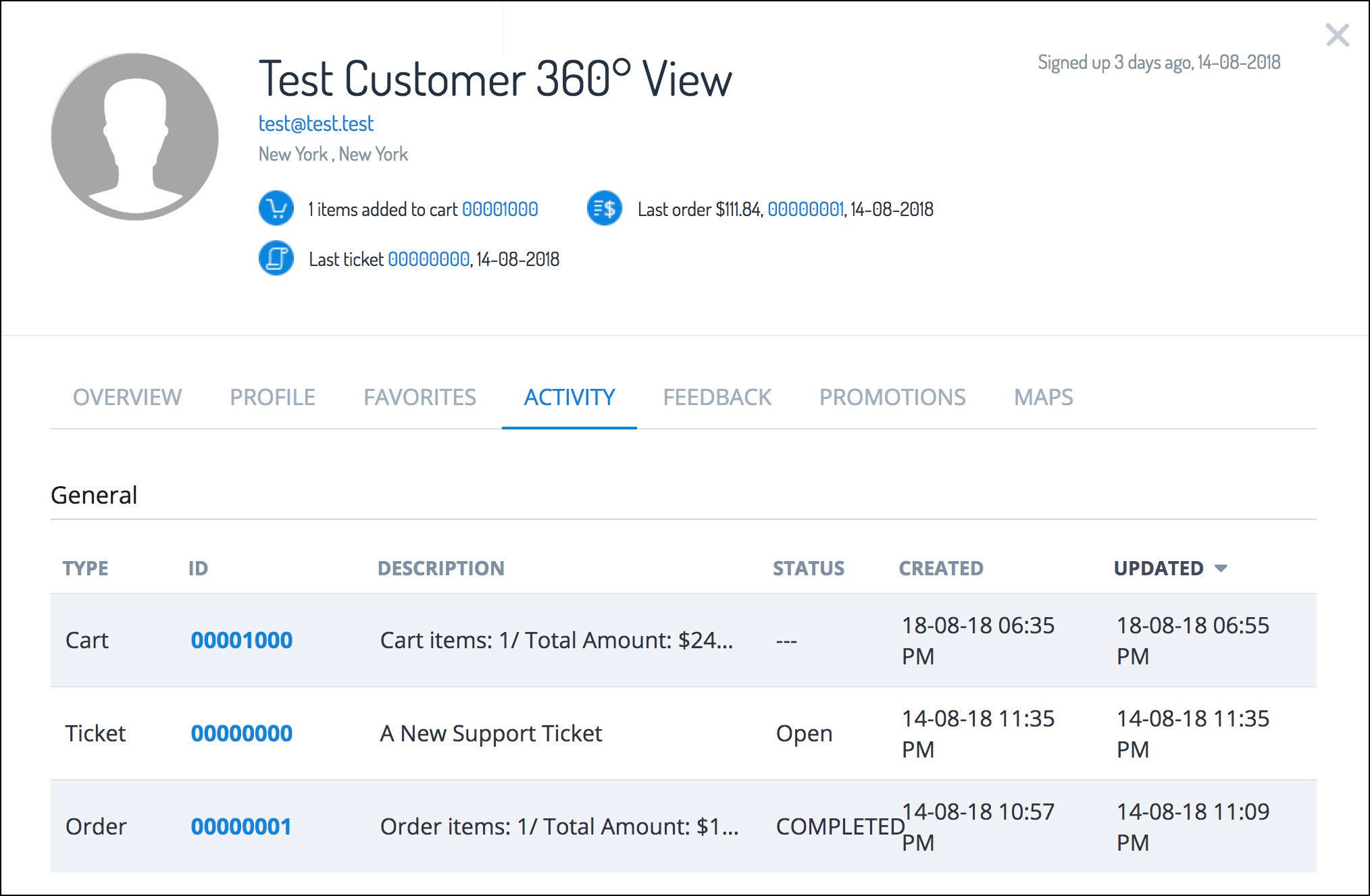Click updated time '18-08-18 06:55 PM'

coord(1193,640)
